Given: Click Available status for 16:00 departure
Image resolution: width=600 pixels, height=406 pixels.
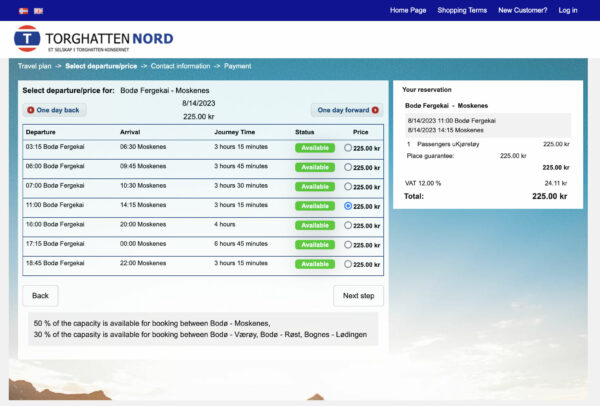Looking at the screenshot, I should coord(315,225).
